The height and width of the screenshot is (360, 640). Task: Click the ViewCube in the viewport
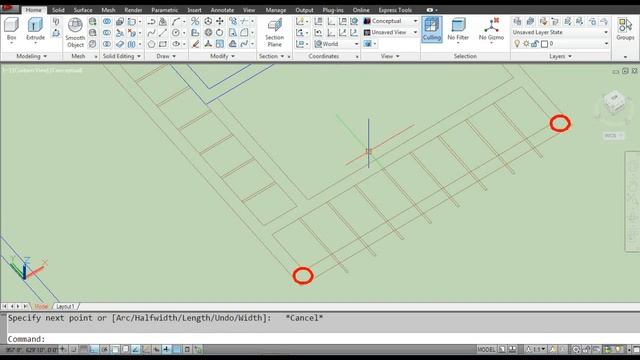point(614,103)
